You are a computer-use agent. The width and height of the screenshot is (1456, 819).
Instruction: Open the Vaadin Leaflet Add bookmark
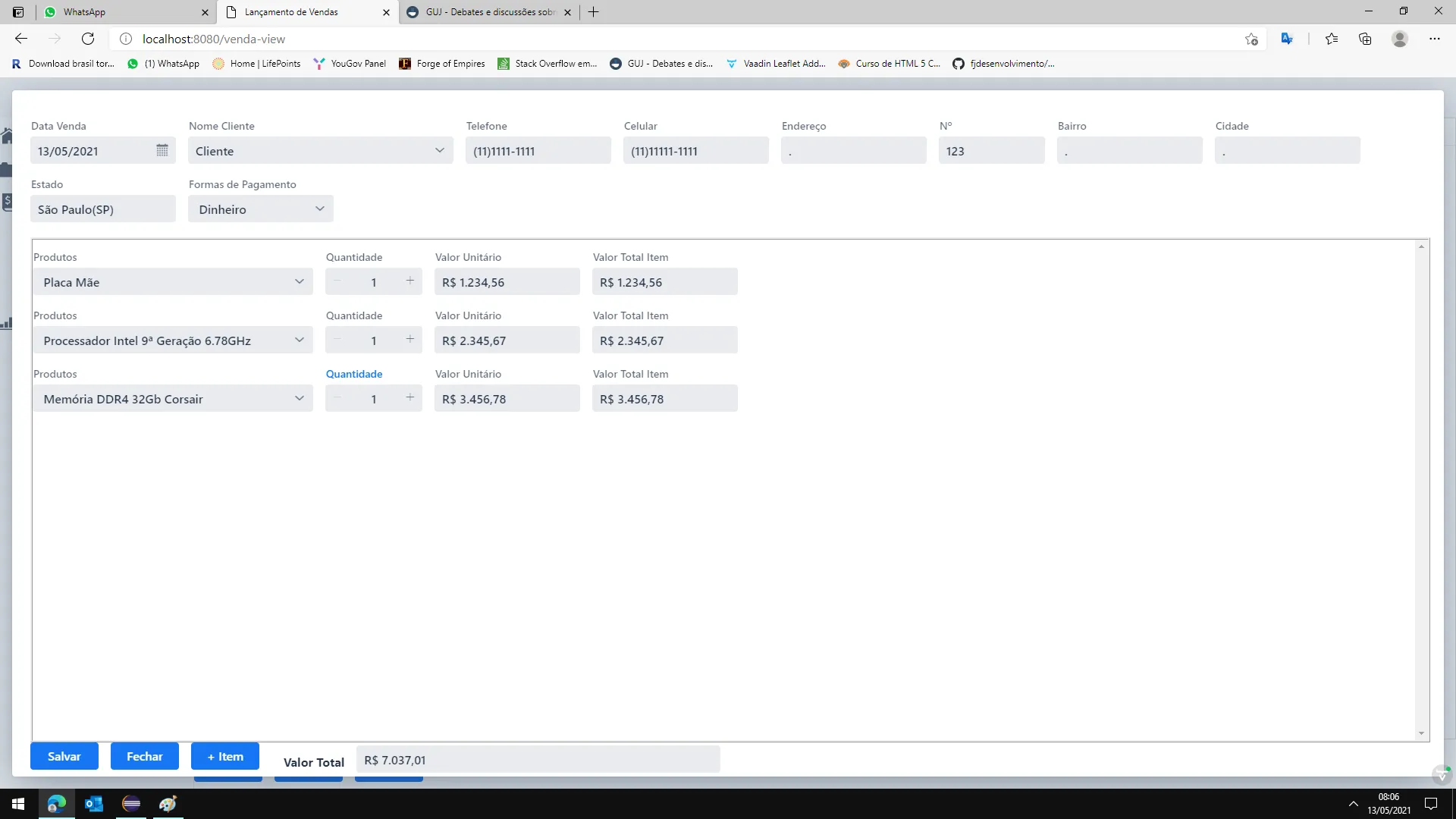coord(776,64)
